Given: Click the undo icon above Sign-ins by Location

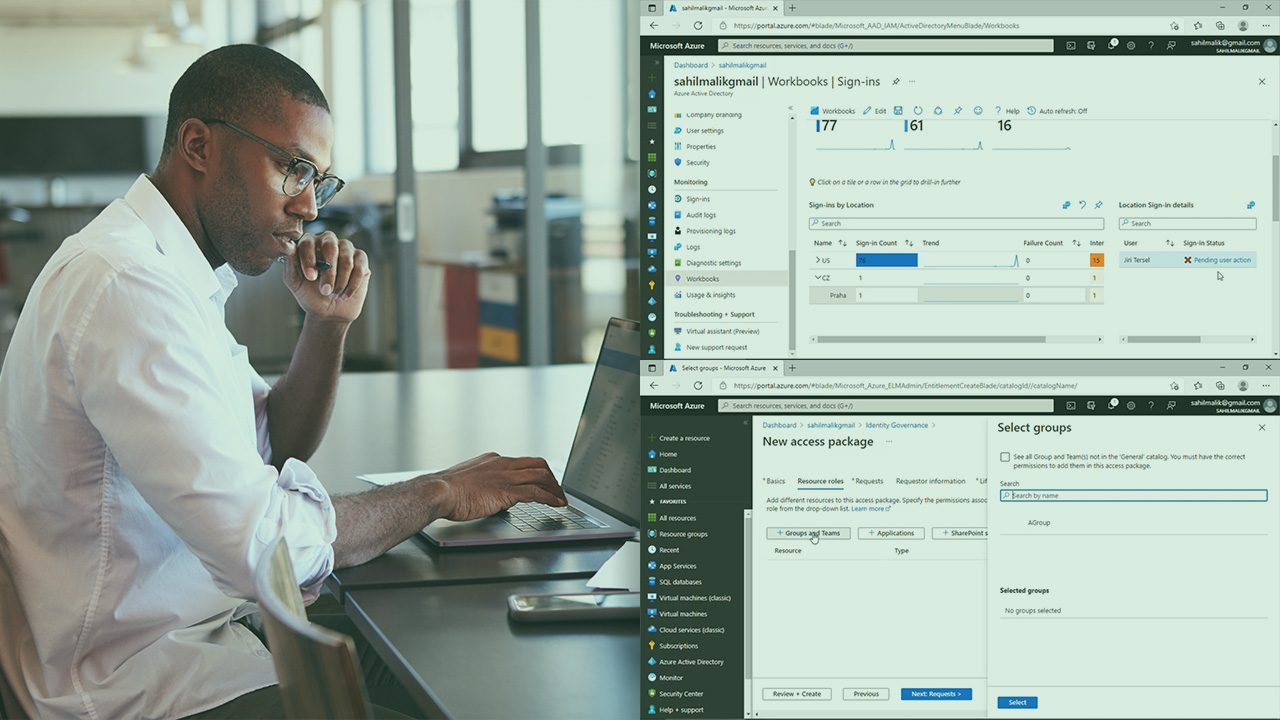Looking at the screenshot, I should (x=1082, y=205).
